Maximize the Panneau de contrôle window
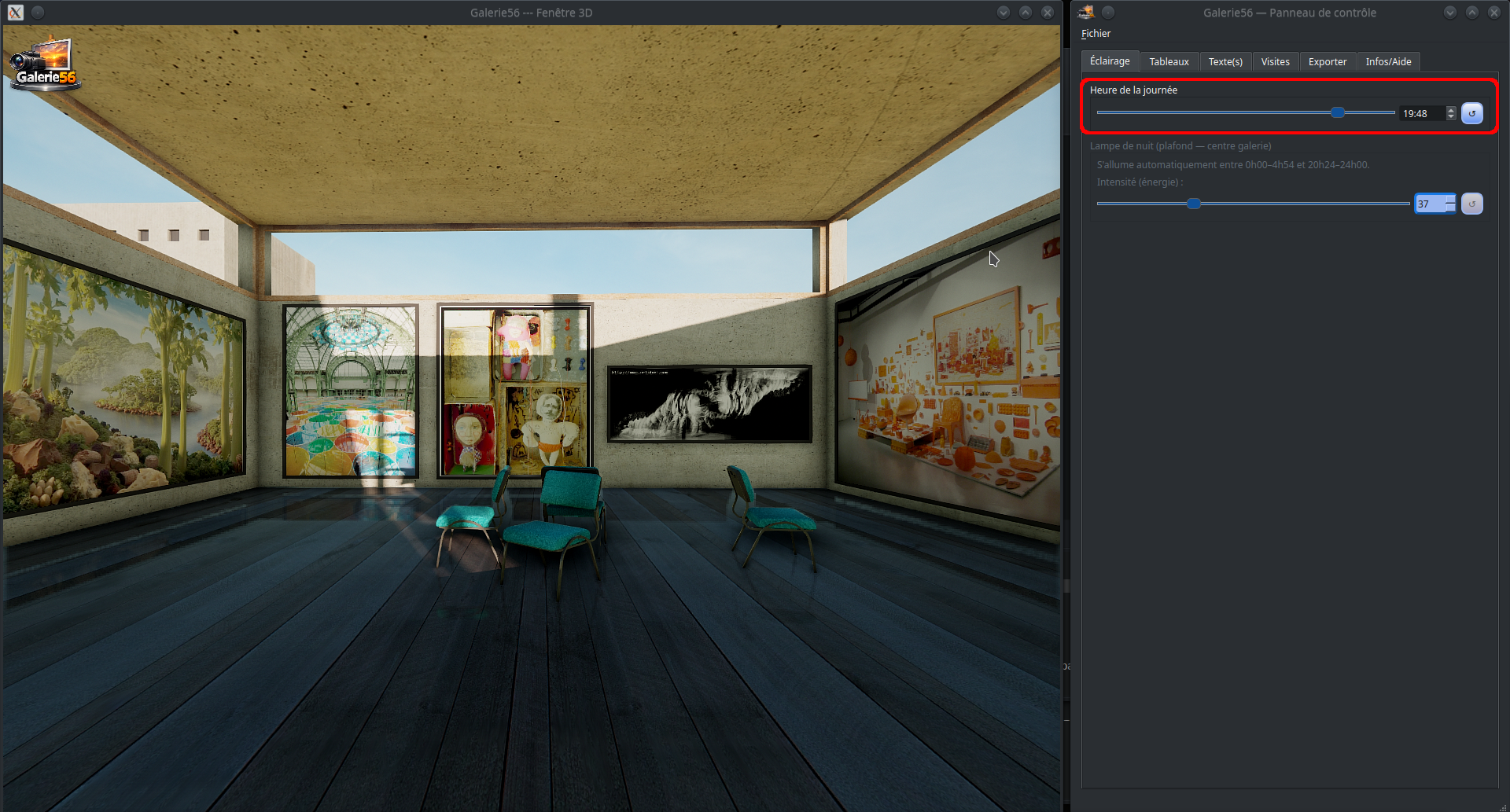 tap(1472, 12)
